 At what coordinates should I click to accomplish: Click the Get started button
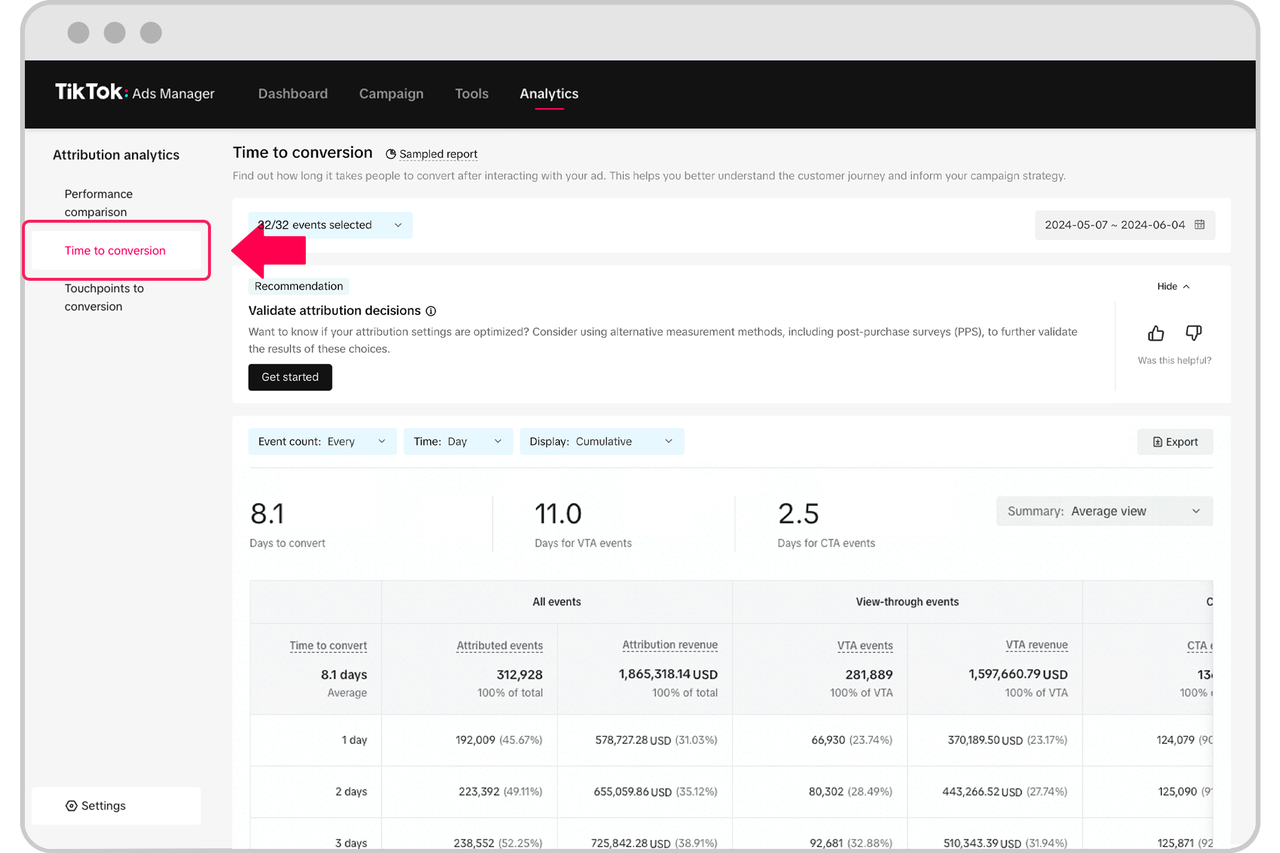tap(290, 377)
